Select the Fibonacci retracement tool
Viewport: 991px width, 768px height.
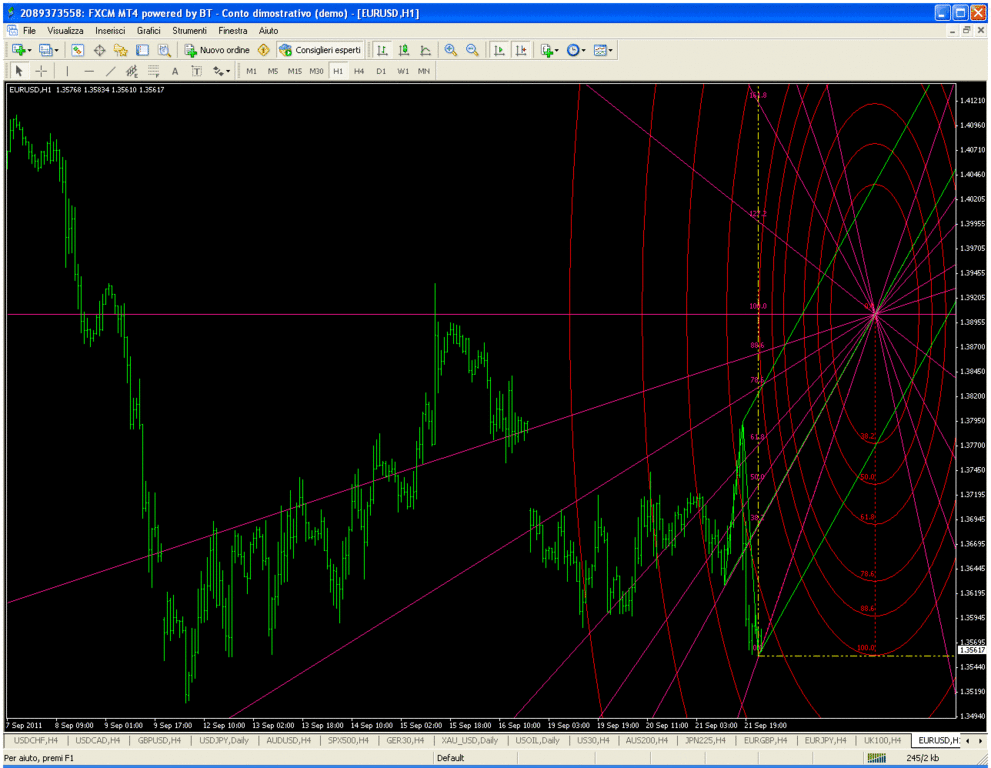coord(153,71)
